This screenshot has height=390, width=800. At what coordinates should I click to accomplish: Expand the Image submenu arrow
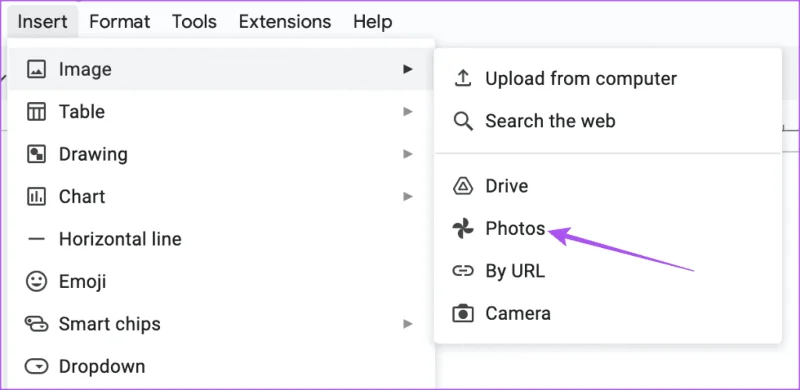point(407,69)
